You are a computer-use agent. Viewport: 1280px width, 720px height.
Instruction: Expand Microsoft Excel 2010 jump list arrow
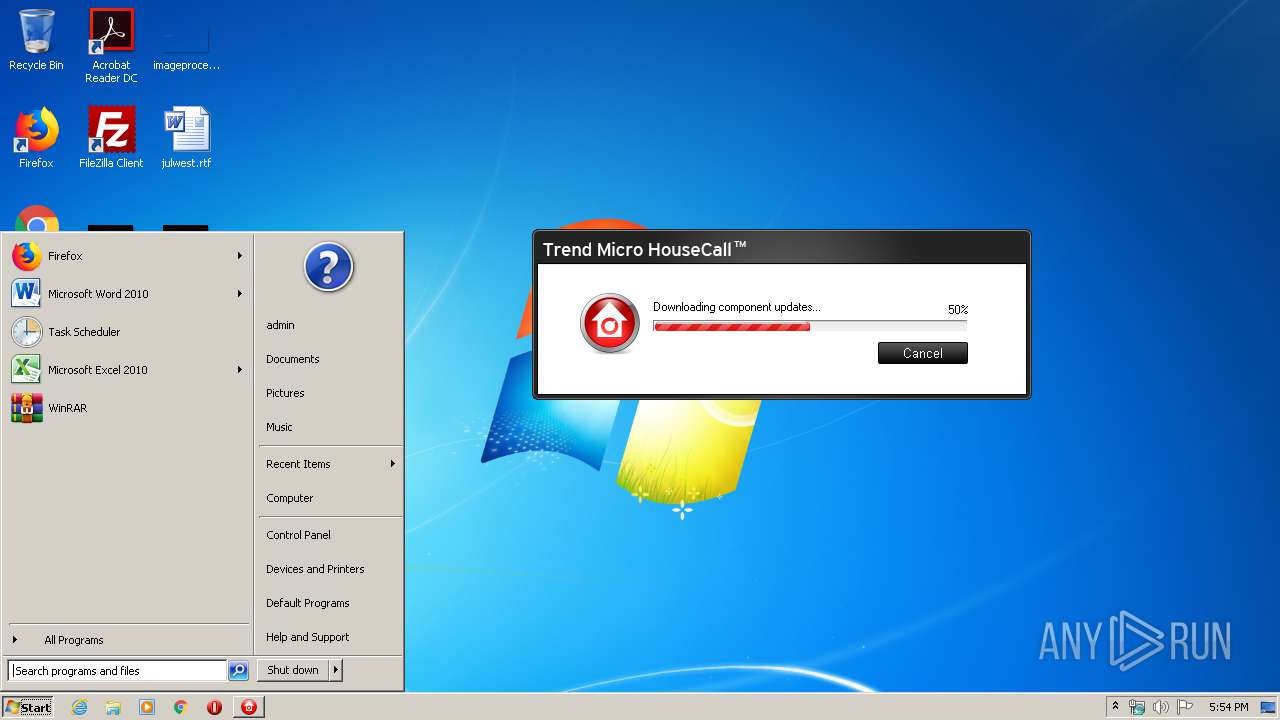pos(240,370)
